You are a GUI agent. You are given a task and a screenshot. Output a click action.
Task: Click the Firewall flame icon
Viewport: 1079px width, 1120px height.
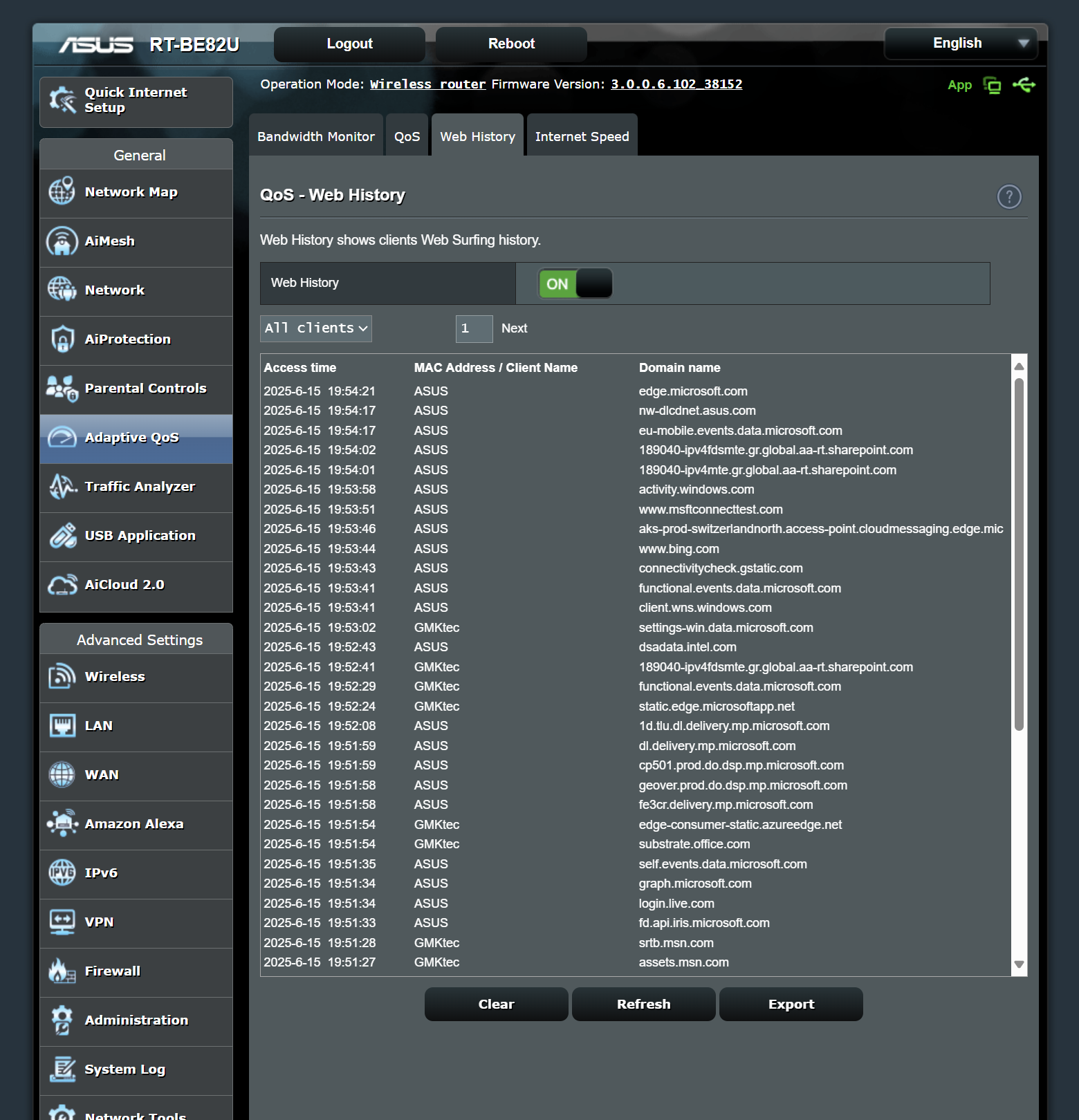pyautogui.click(x=62, y=971)
